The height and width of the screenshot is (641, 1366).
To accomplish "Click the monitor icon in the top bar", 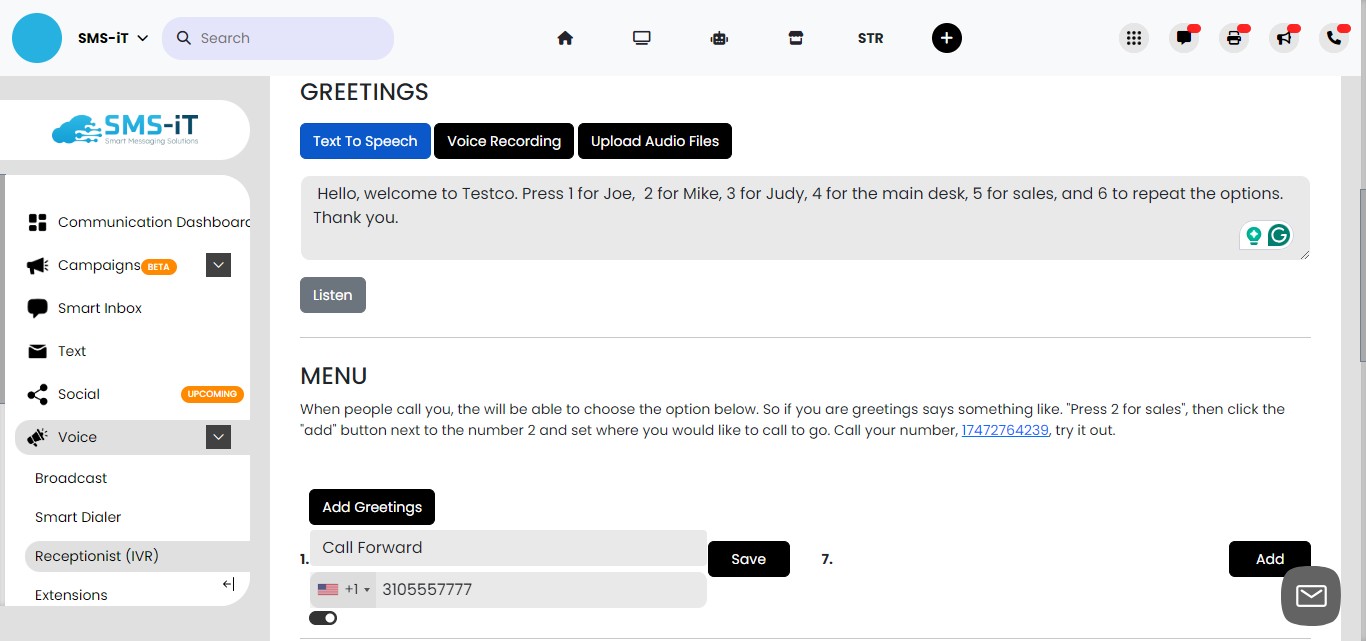I will 641,37.
